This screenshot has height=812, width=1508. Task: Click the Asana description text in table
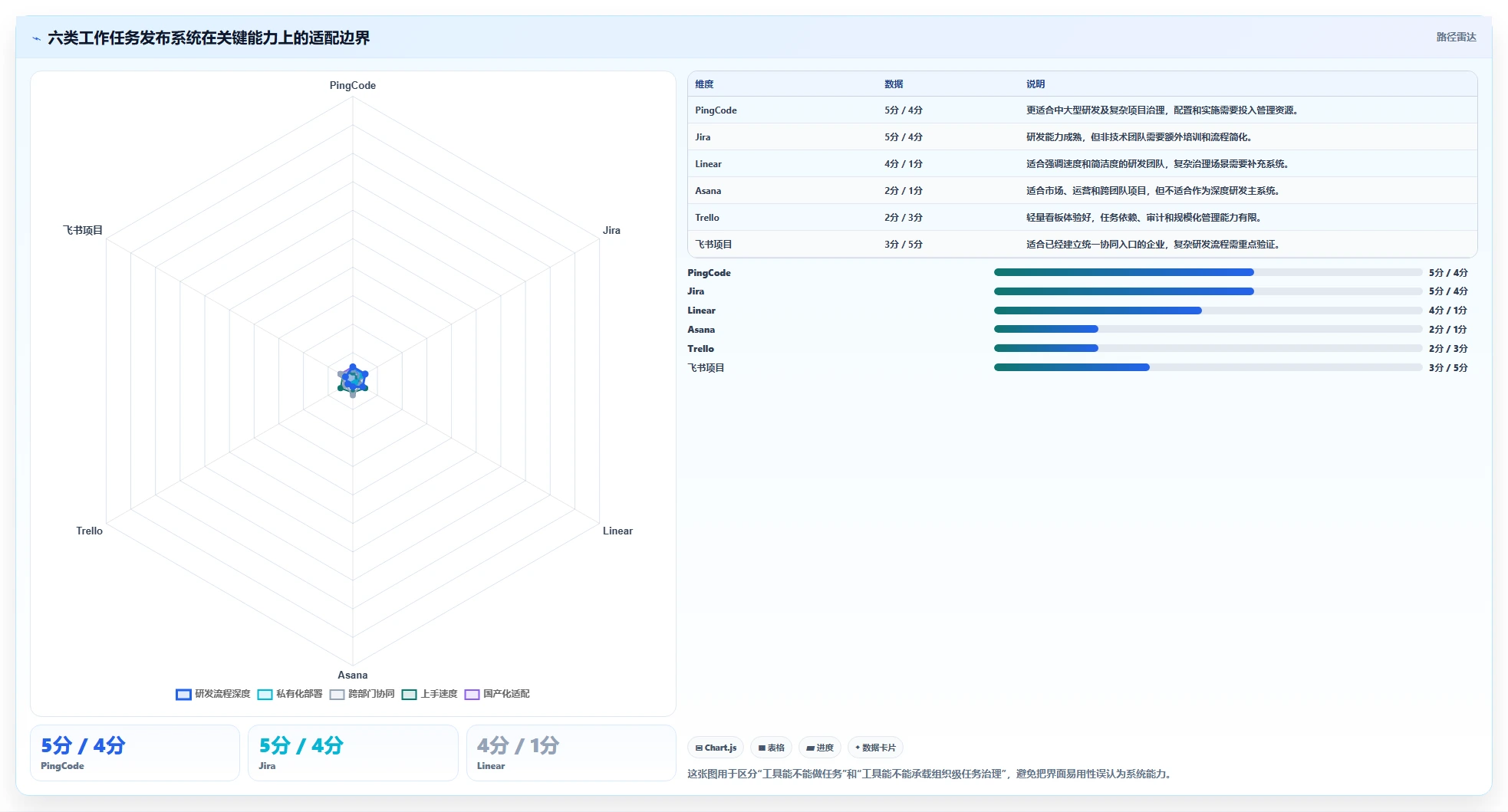click(x=1153, y=191)
